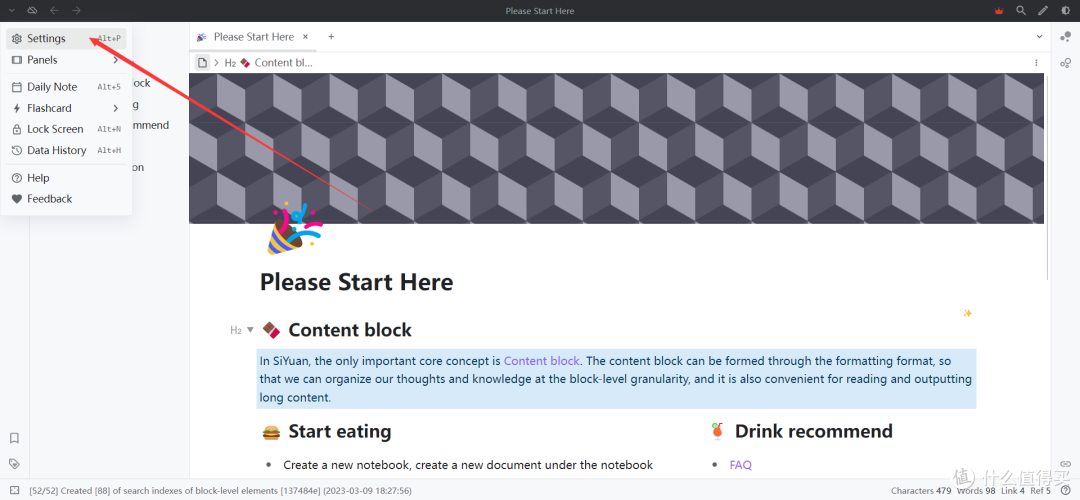Switch appearance theme mode icon

[x=1066, y=10]
